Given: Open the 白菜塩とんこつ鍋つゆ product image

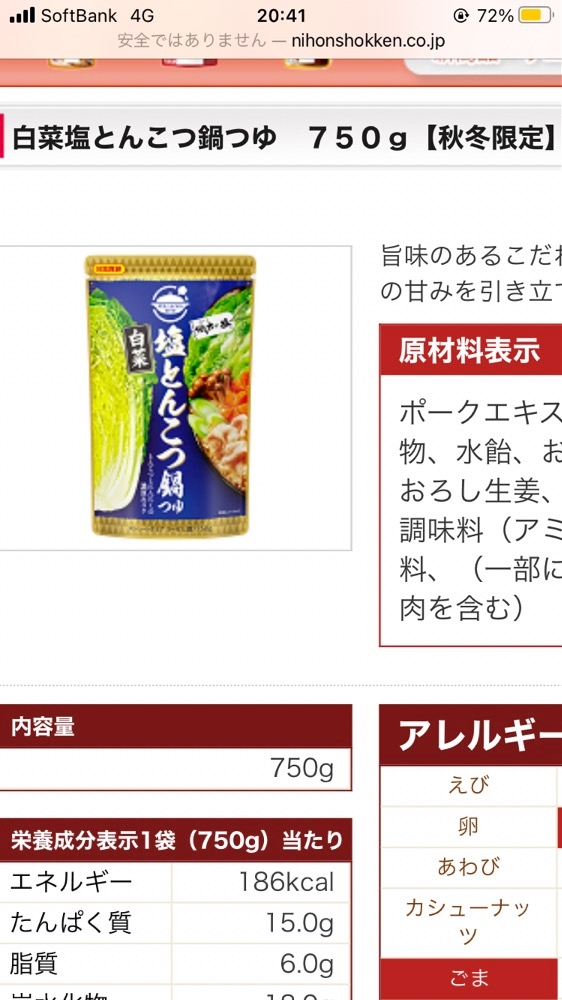Looking at the screenshot, I should [x=170, y=397].
